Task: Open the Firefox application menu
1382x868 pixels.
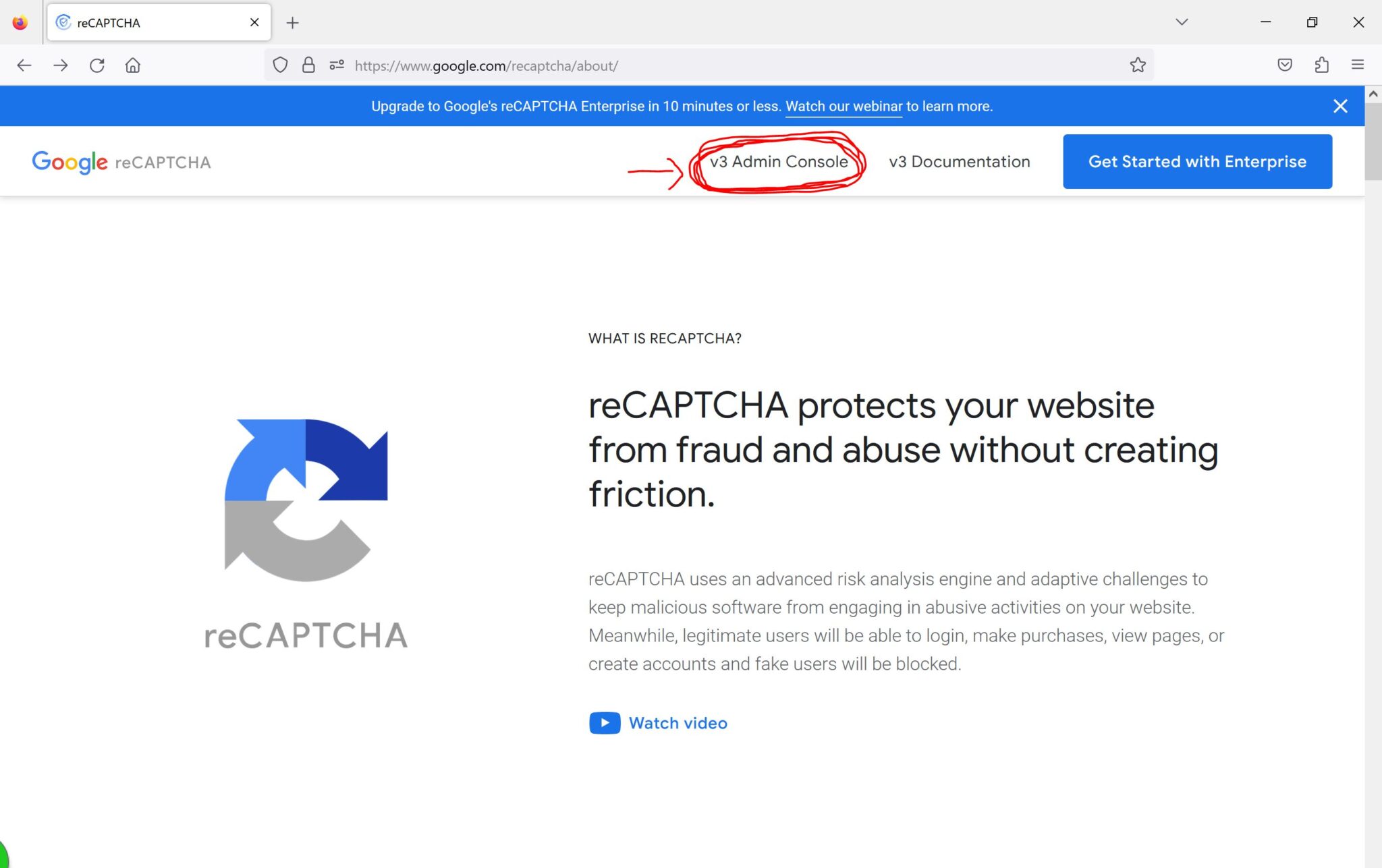Action: 1357,65
